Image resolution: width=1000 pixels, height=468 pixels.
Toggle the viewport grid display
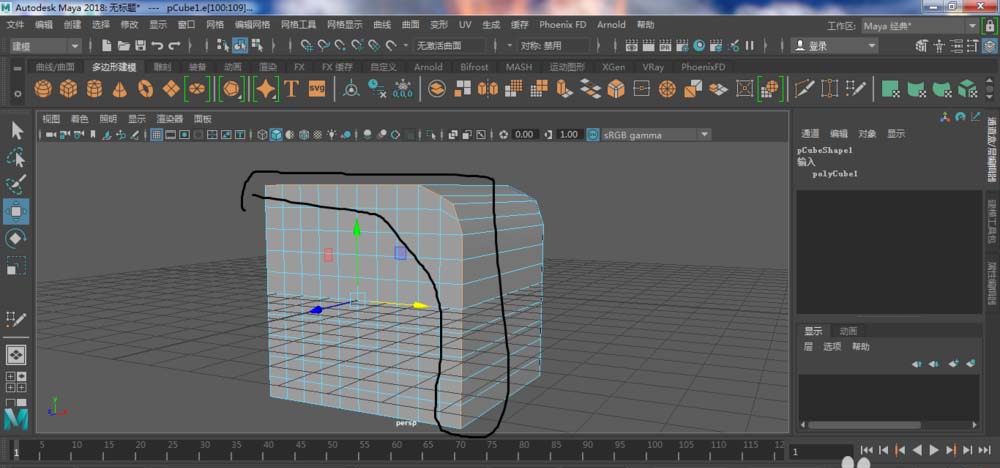click(157, 134)
